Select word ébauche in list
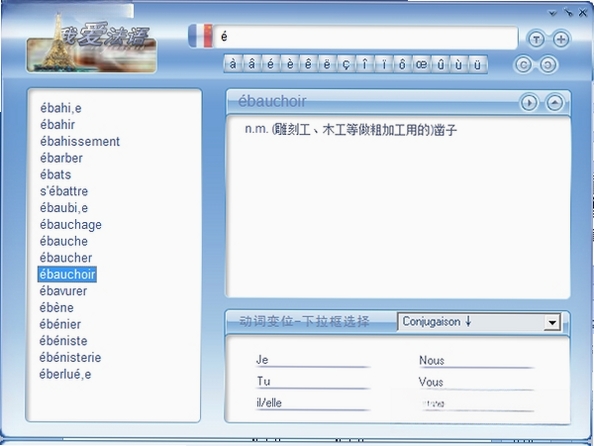The width and height of the screenshot is (594, 446). (x=64, y=241)
